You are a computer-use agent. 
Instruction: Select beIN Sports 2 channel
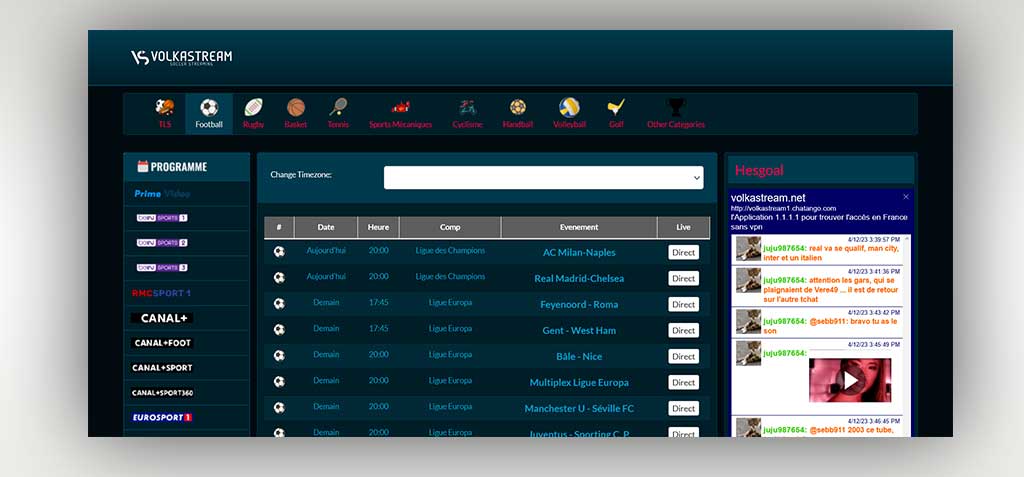[162, 242]
